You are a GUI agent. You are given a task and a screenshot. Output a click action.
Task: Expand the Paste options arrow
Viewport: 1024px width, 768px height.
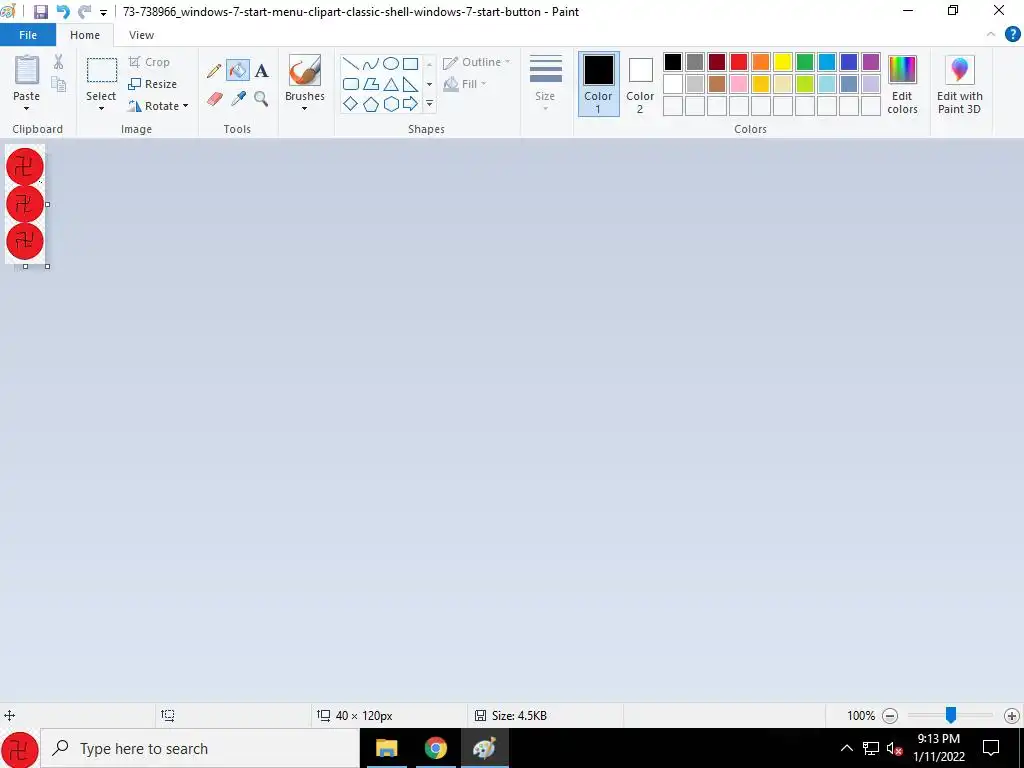click(27, 108)
